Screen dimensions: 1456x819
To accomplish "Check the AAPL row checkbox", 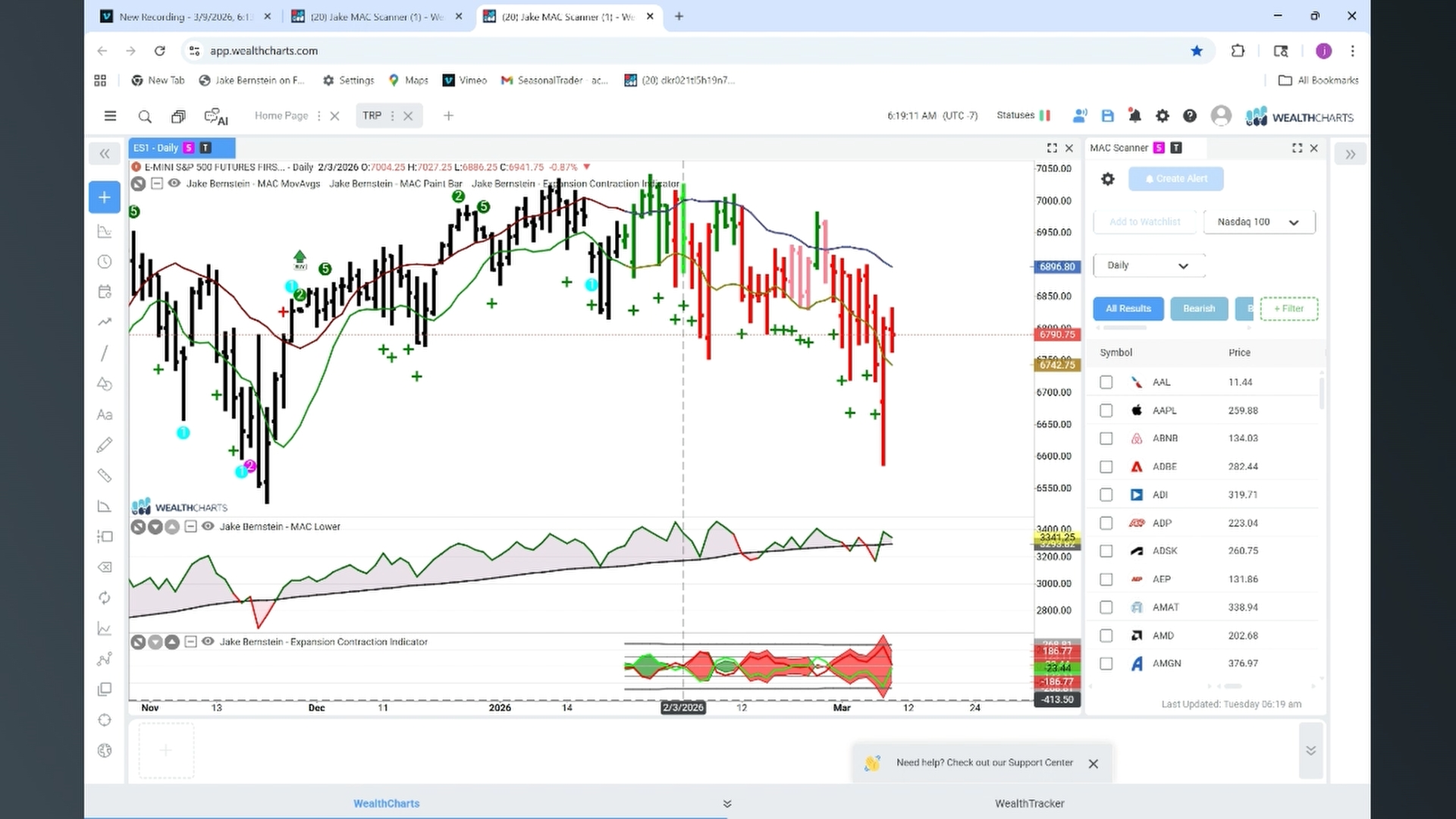I will (1106, 410).
